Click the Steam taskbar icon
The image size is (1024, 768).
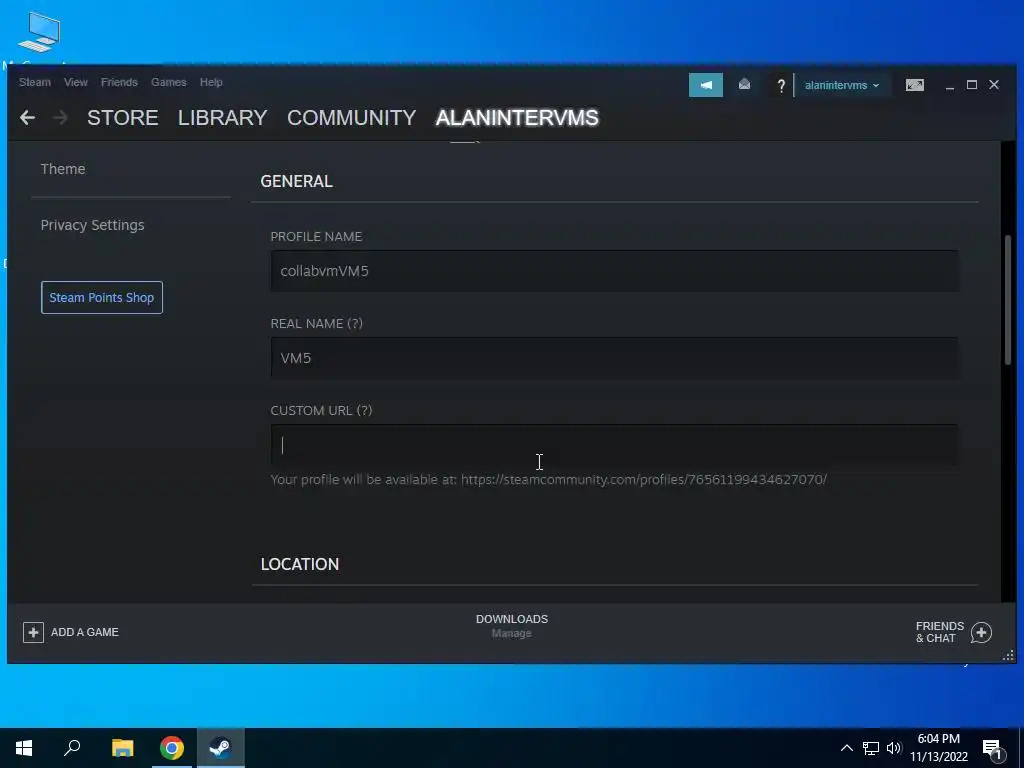220,748
